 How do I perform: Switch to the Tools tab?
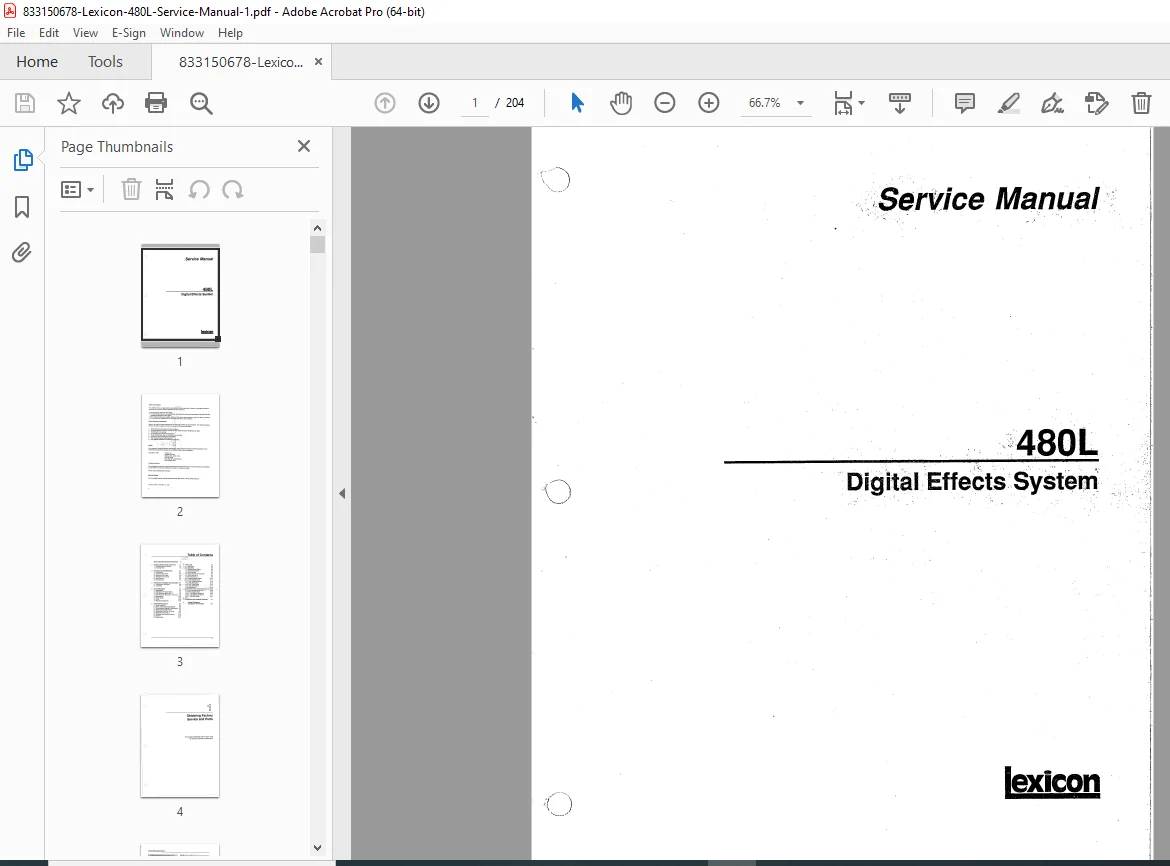(105, 62)
